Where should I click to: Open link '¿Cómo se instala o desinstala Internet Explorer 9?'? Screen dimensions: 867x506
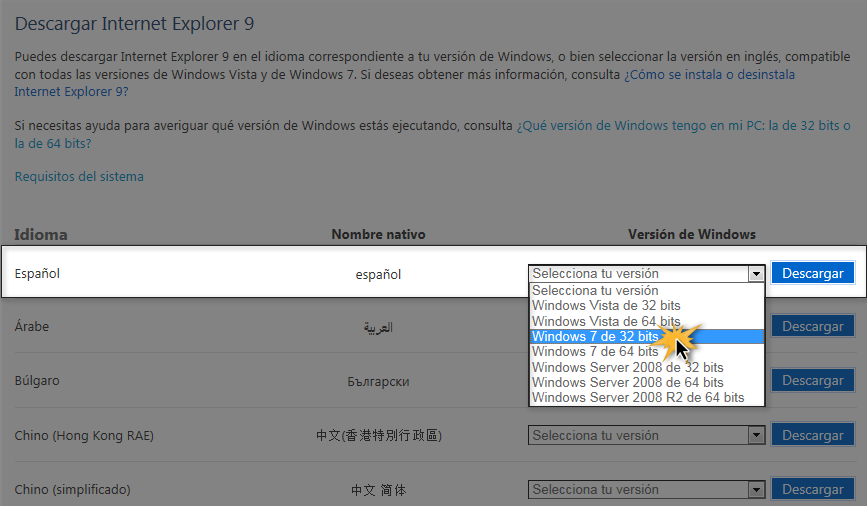[x=709, y=75]
